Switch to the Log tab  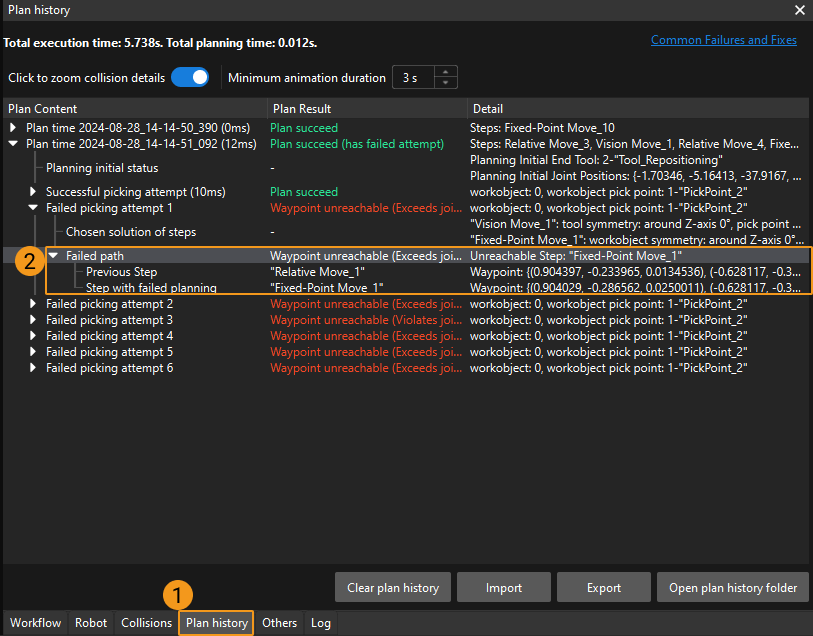tap(320, 623)
